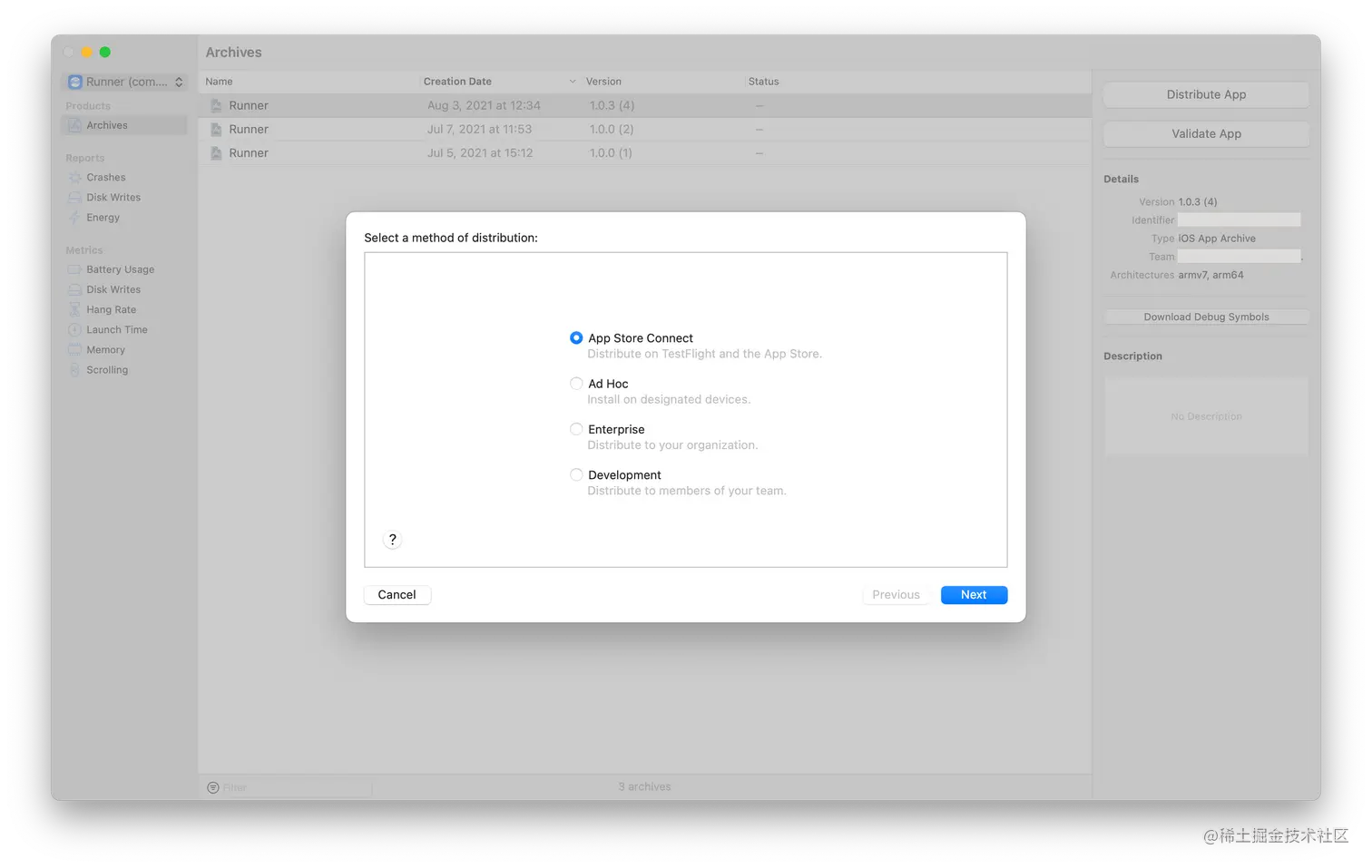Click Validate App button
1372x868 pixels.
[1206, 133]
